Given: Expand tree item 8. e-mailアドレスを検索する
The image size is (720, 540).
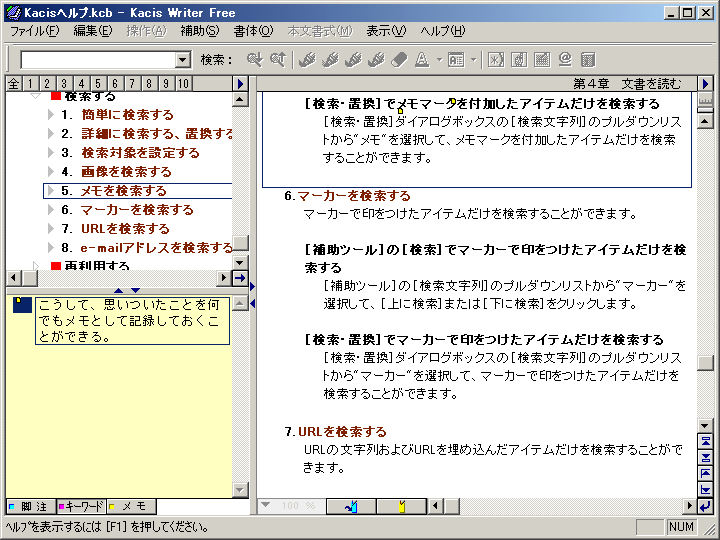Looking at the screenshot, I should pyautogui.click(x=51, y=248).
